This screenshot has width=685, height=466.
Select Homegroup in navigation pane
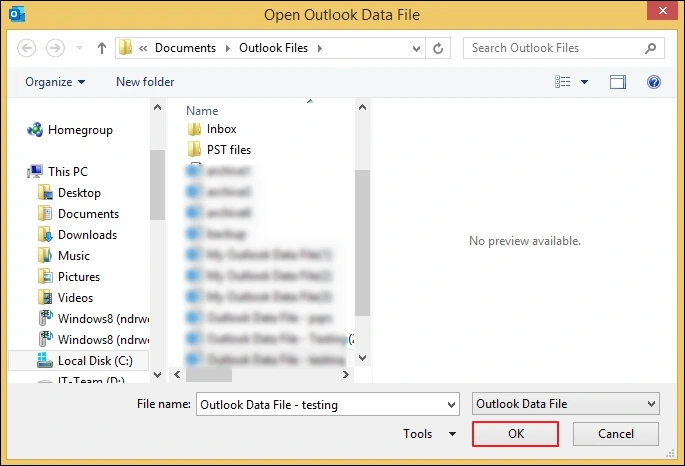[80, 130]
